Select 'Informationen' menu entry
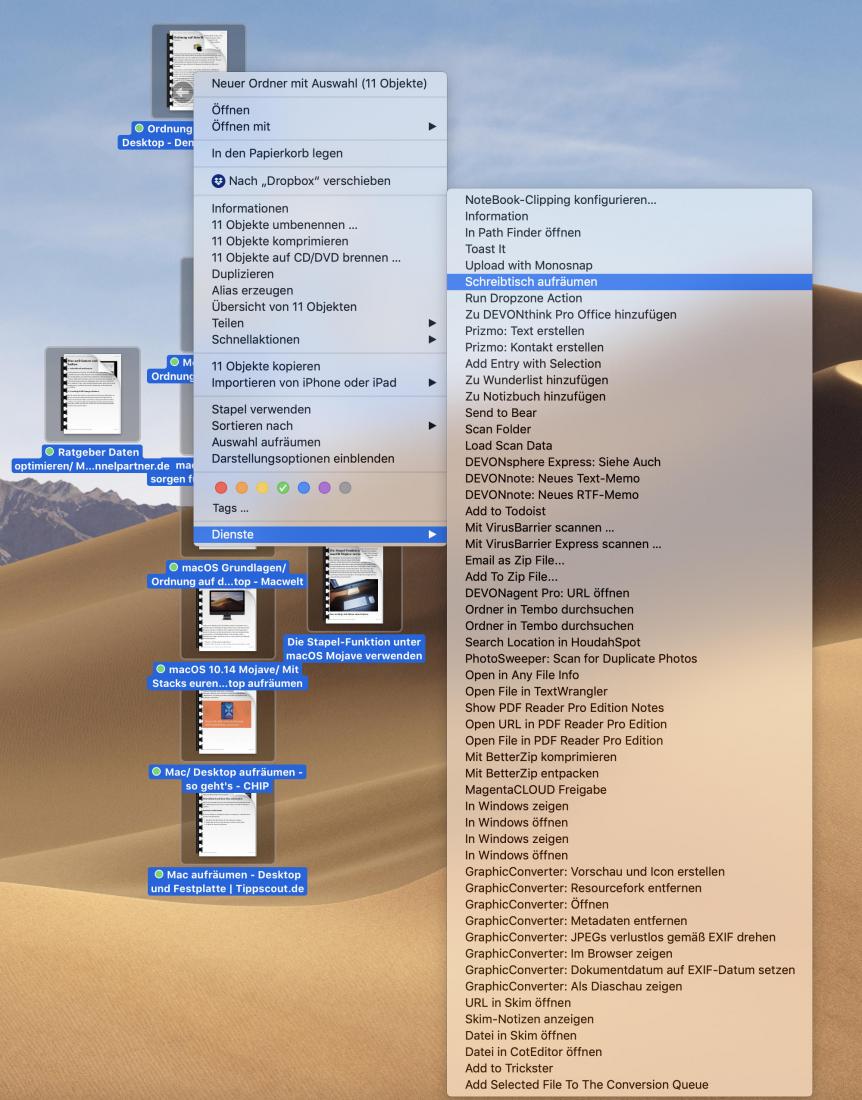Screen dimensions: 862x1100 click(320, 208)
